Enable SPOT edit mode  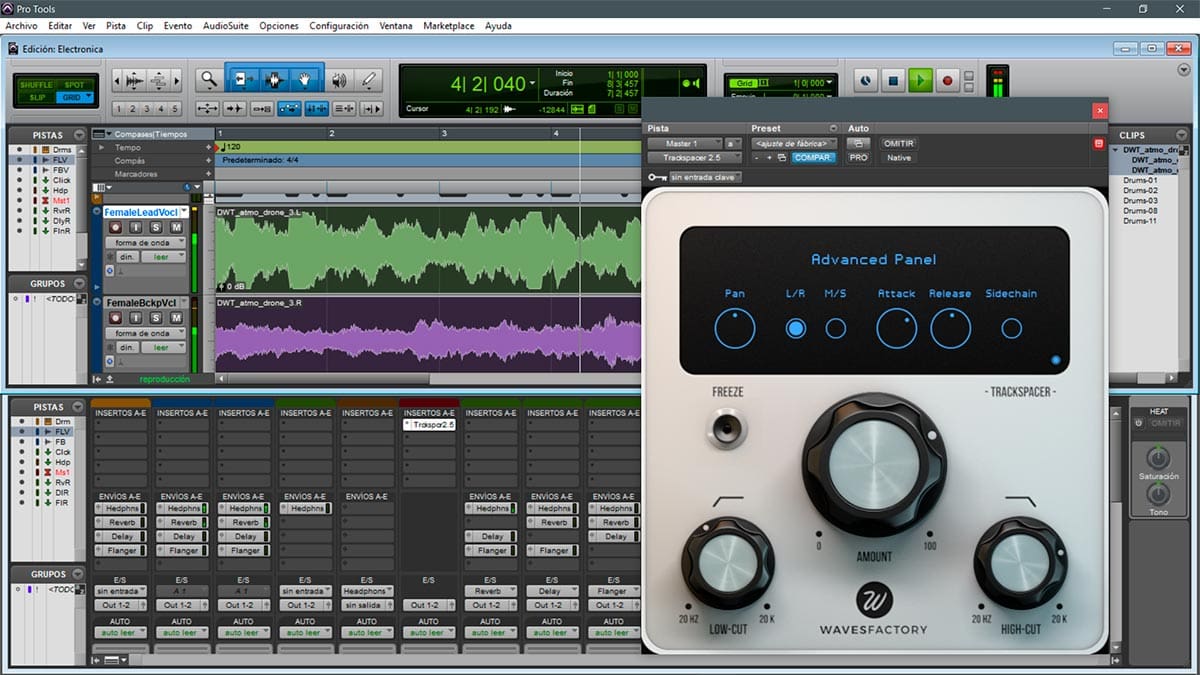74,85
